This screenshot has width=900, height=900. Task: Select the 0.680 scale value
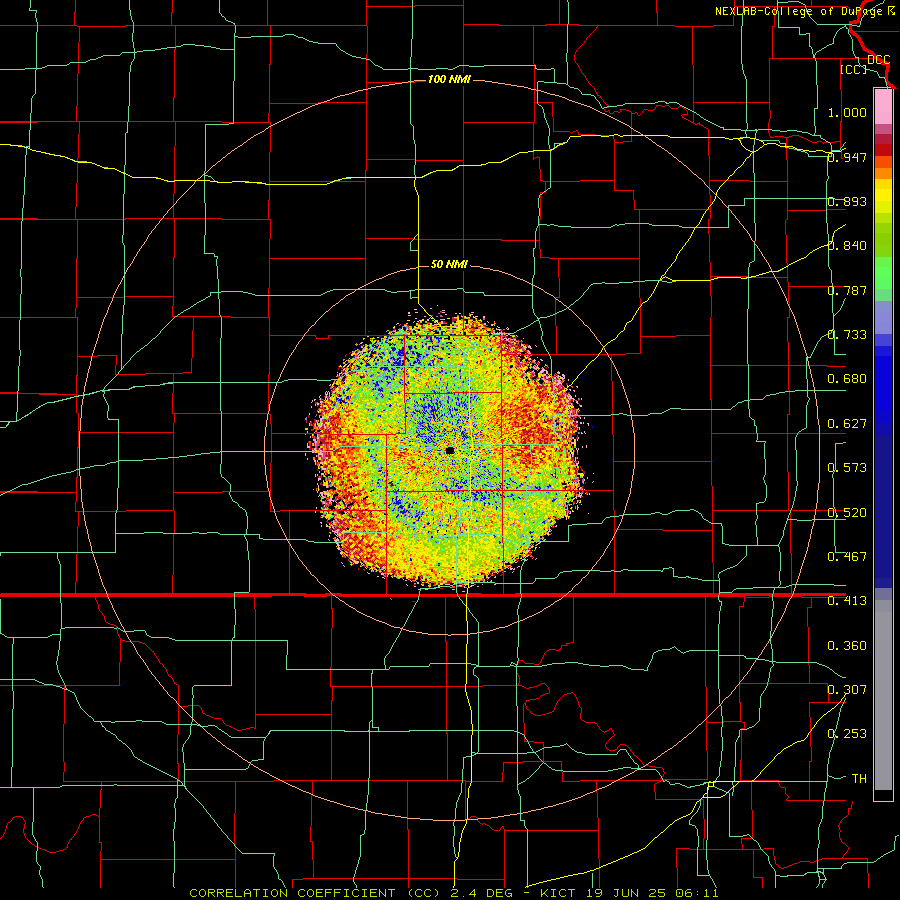[847, 379]
